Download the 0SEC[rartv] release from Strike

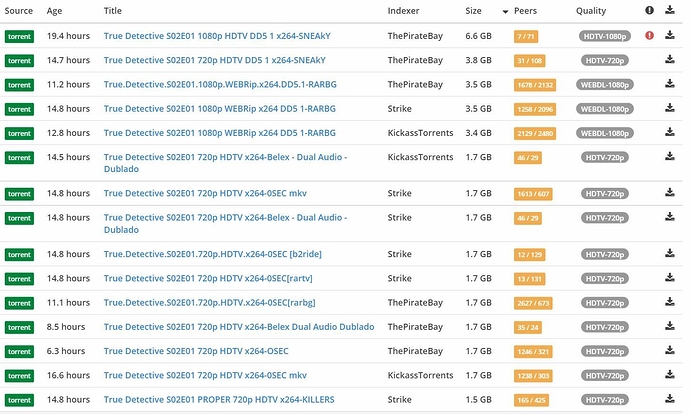[670, 278]
